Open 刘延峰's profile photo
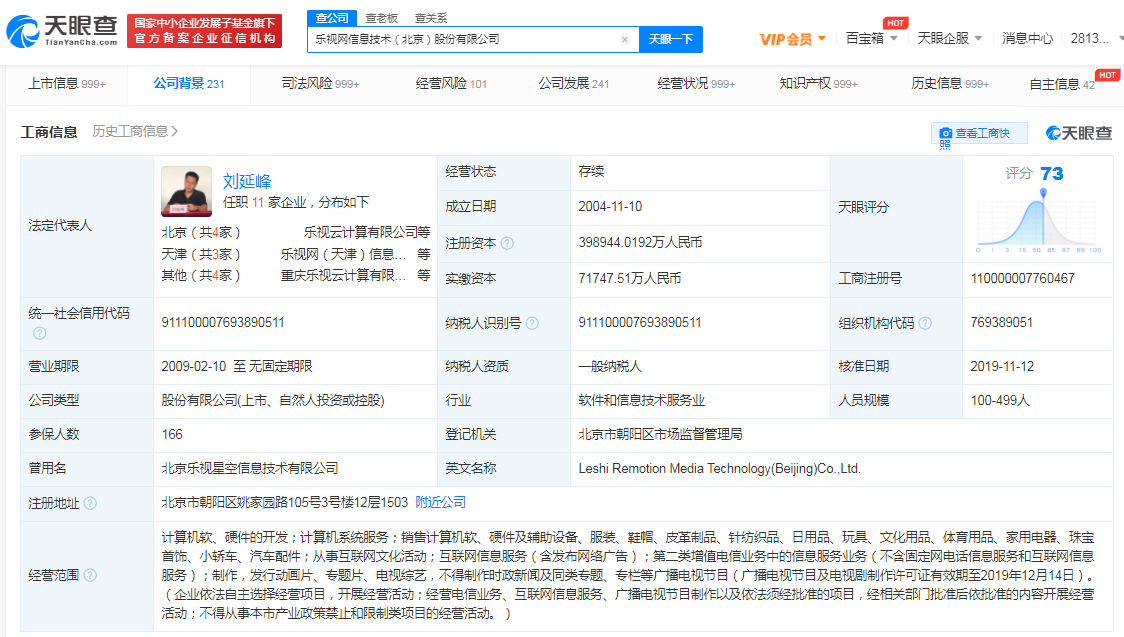1124x637 pixels. (186, 191)
